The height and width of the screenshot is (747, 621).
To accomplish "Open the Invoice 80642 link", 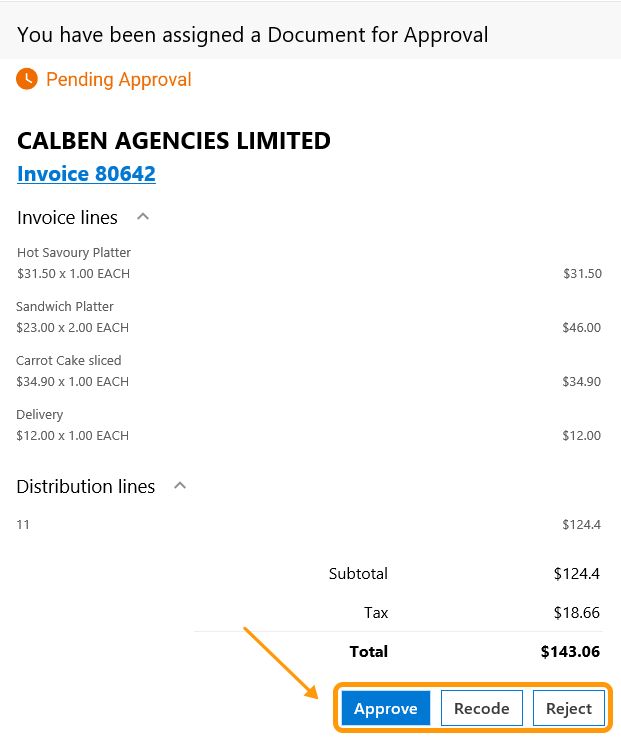I will (86, 174).
